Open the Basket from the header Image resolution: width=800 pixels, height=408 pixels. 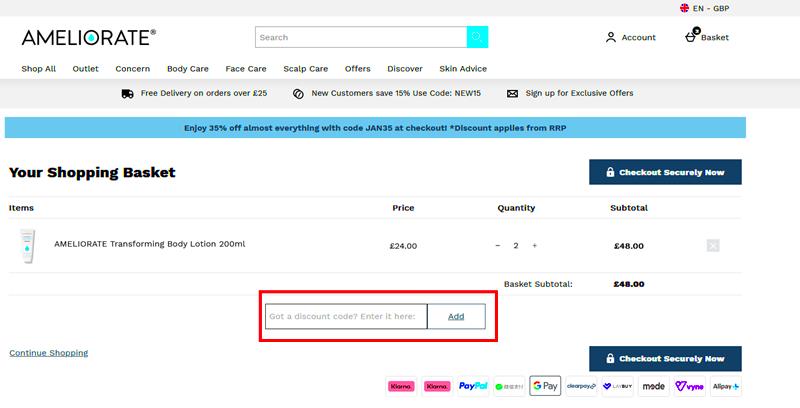tap(707, 37)
